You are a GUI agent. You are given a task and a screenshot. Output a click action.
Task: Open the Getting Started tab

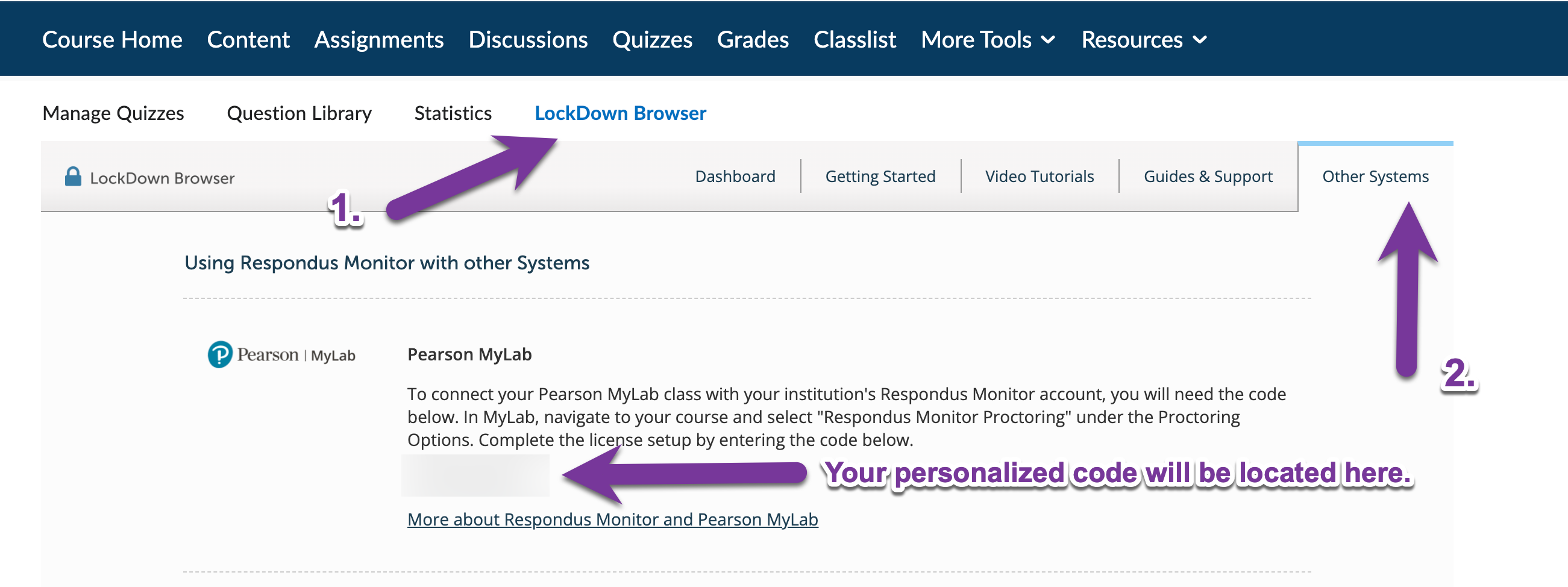880,176
